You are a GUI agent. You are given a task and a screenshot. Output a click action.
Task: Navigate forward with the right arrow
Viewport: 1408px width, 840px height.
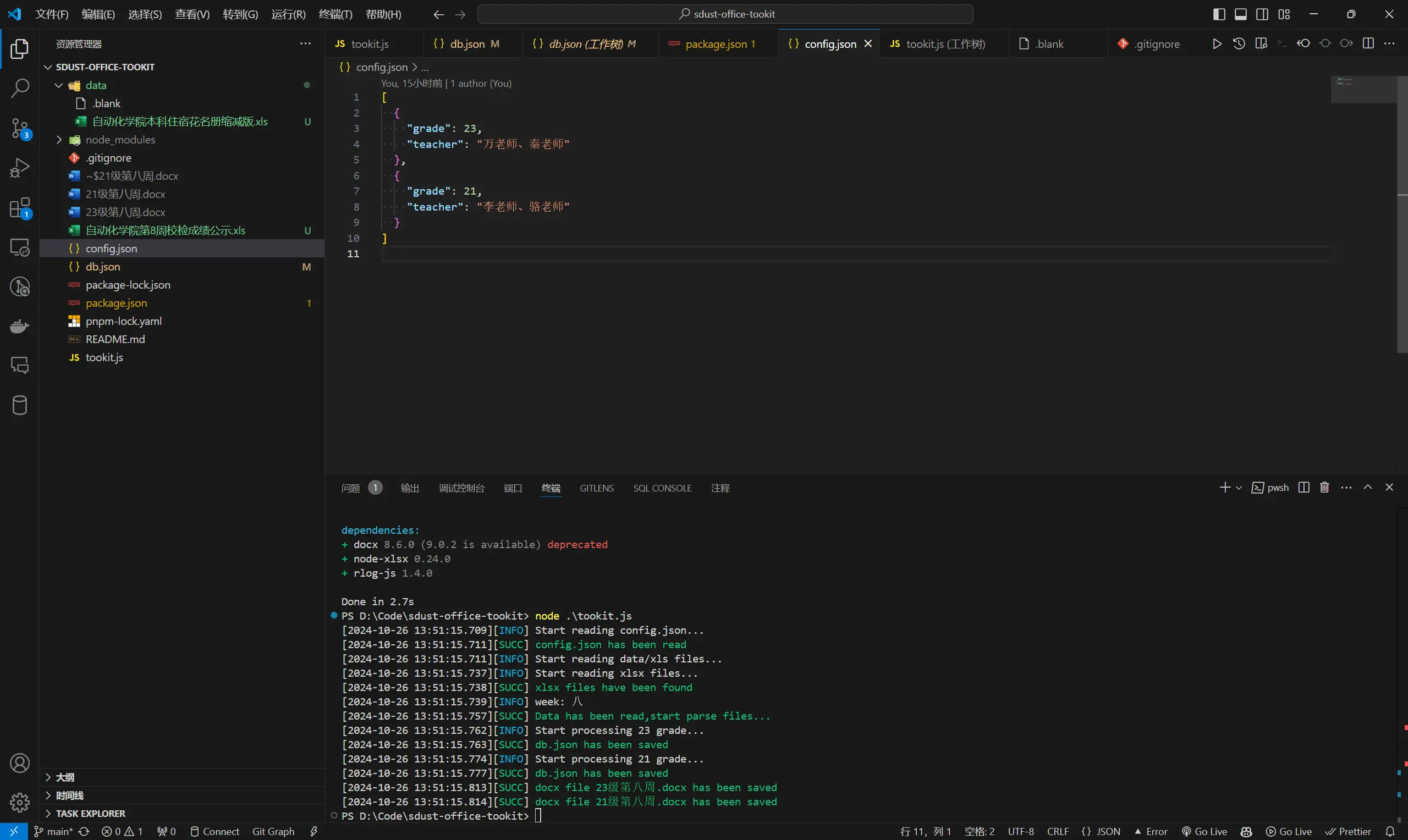[x=460, y=14]
